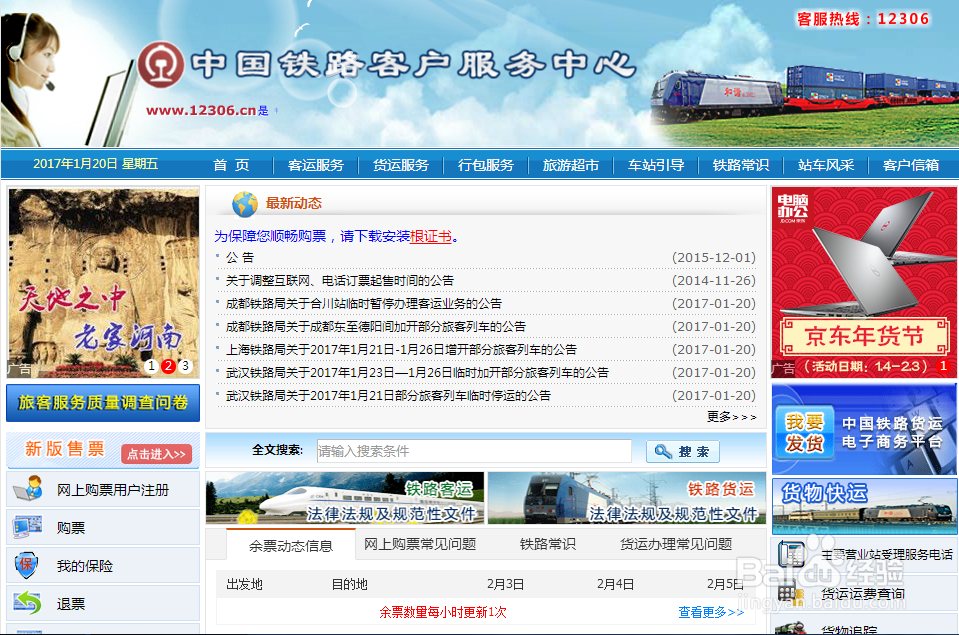Click the 根证书 download link

pyautogui.click(x=431, y=236)
